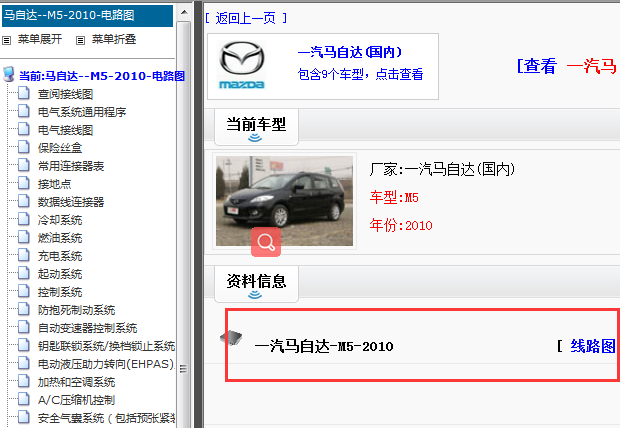
Task: Click the document icon next to 电气系统通用程序
Action: click(x=24, y=111)
